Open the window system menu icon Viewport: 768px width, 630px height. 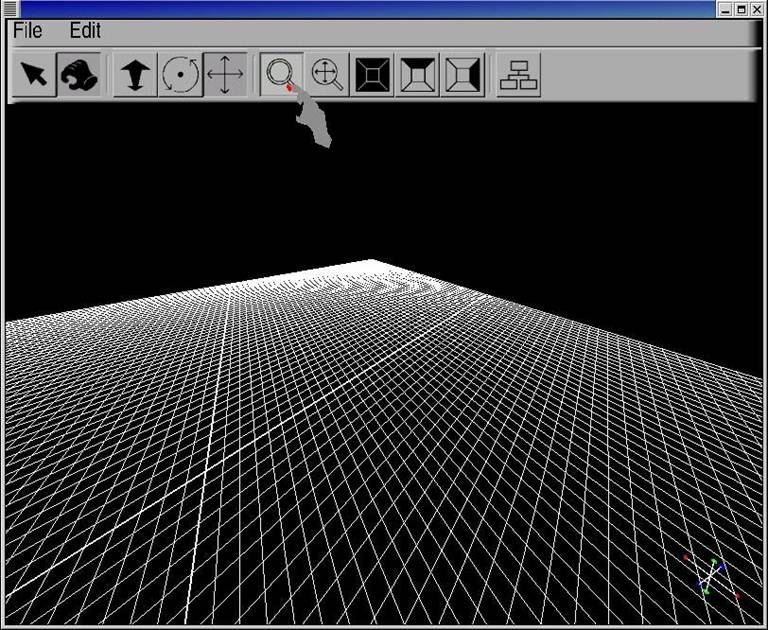10,9
